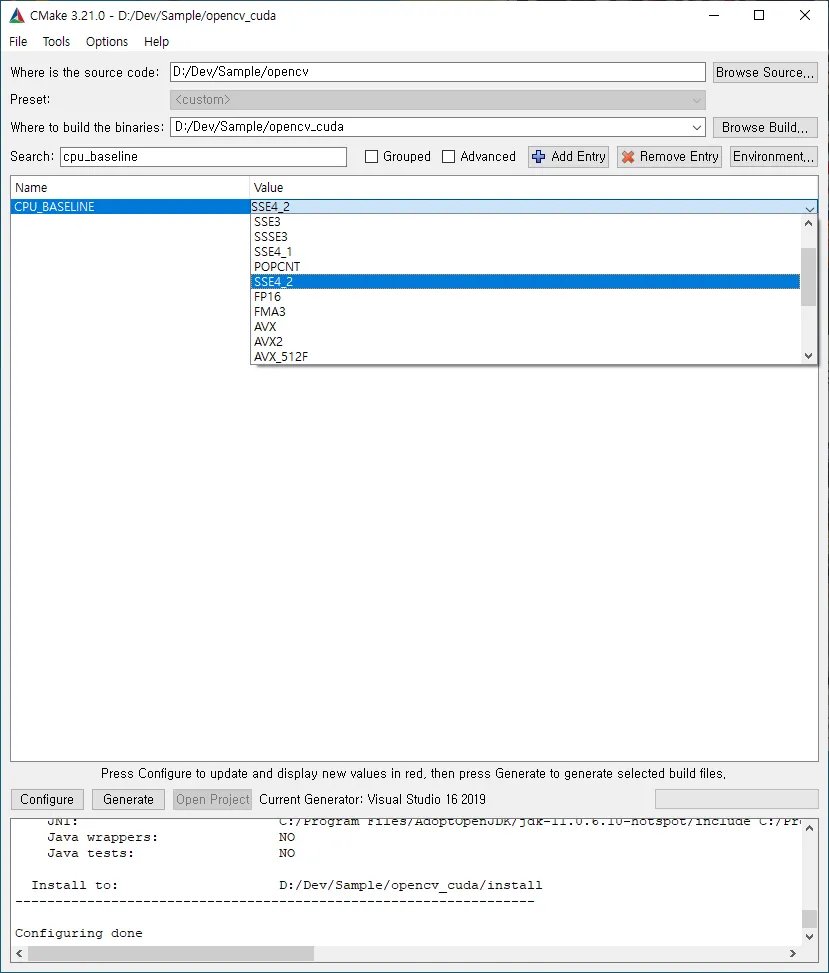This screenshot has width=829, height=973.
Task: Open the build binaries path dropdown
Action: [x=697, y=127]
